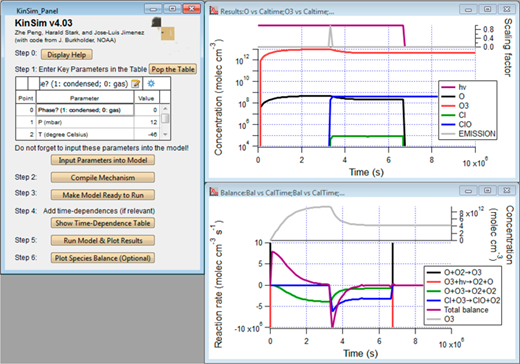Select the temperature value cell showing -46
The image size is (520, 364).
[x=147, y=134]
